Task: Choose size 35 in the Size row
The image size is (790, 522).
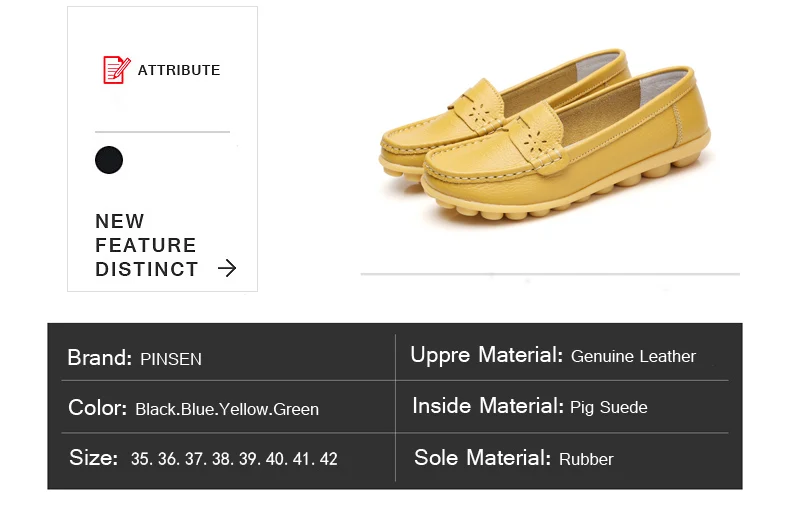Action: tap(141, 459)
